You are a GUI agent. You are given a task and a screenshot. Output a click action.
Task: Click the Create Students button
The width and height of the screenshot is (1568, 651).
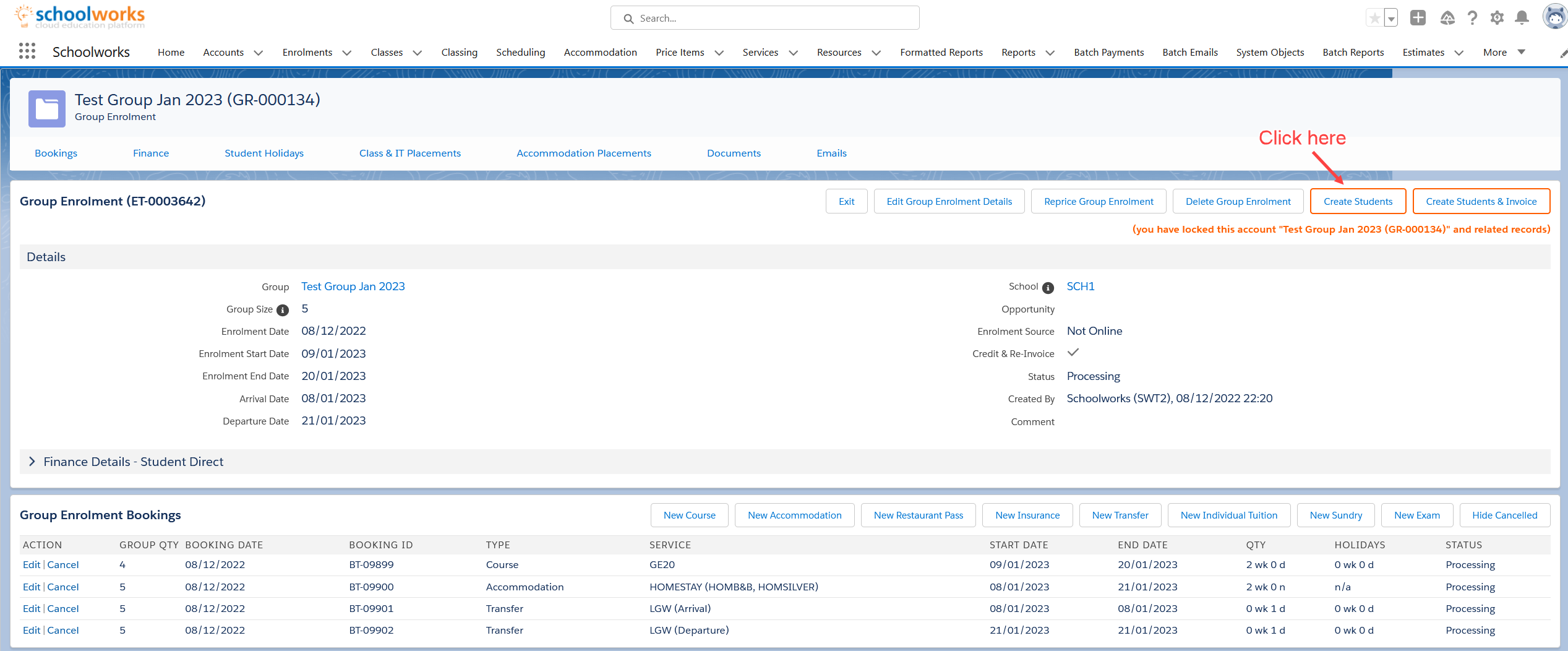tap(1358, 202)
